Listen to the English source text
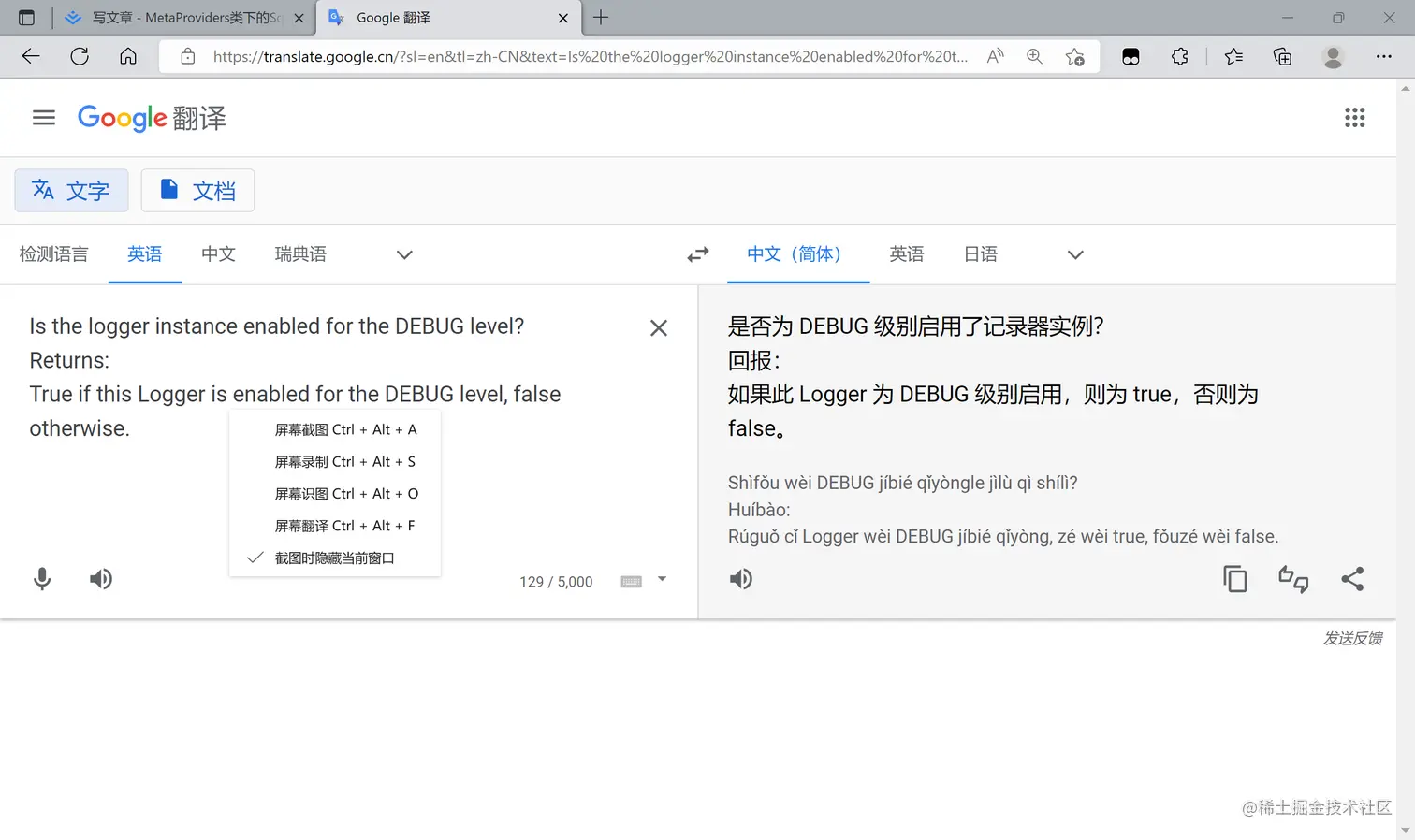The width and height of the screenshot is (1415, 840). [x=101, y=579]
